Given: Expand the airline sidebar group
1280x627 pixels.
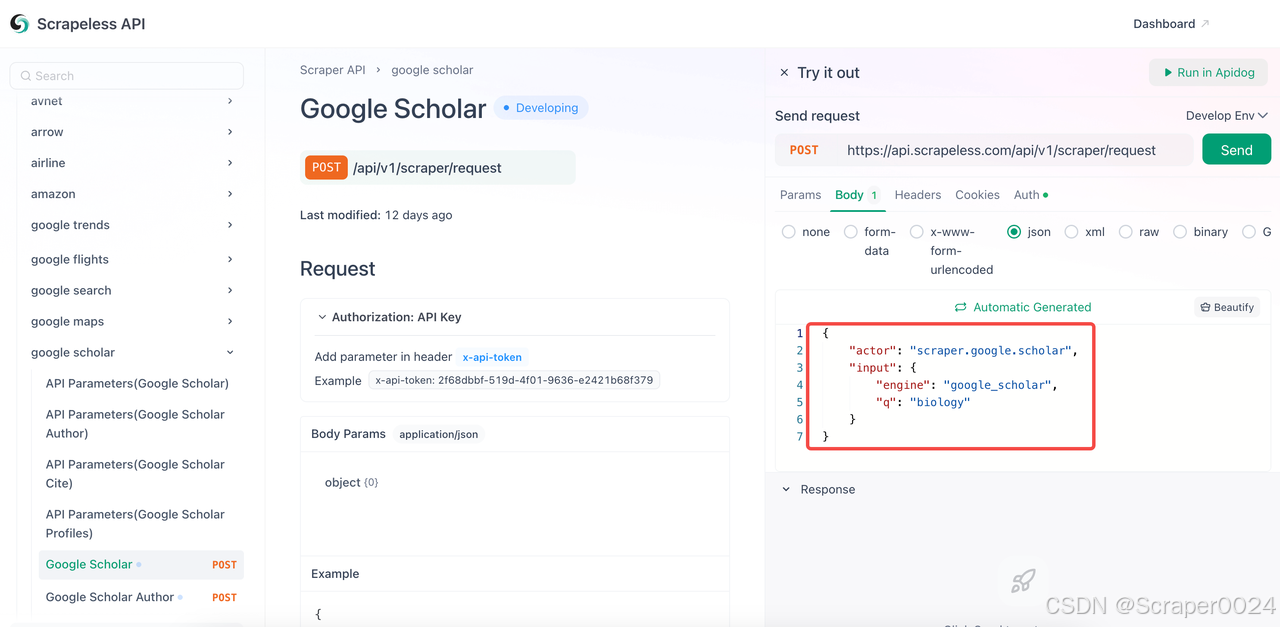Looking at the screenshot, I should pyautogui.click(x=230, y=163).
